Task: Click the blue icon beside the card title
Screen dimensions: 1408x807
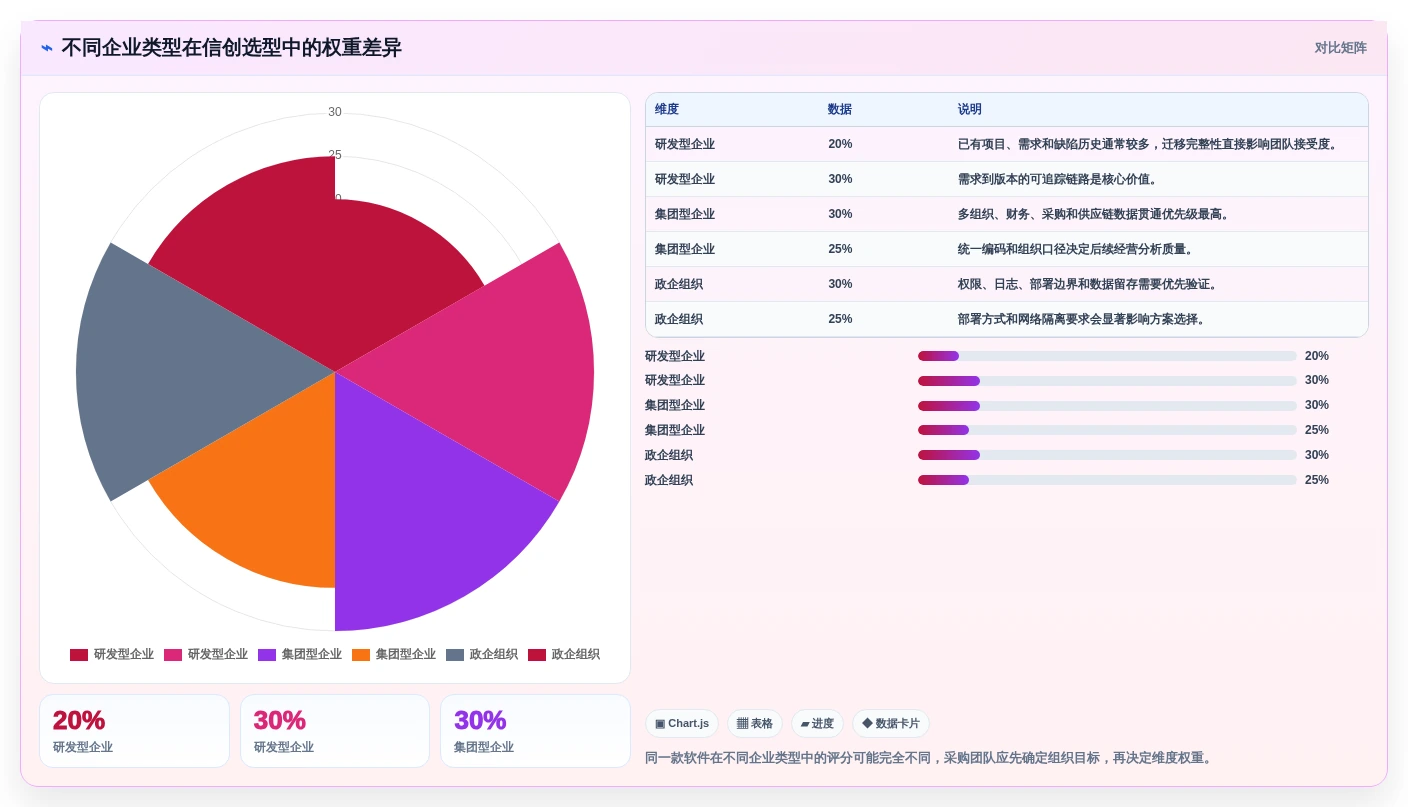Action: (47, 48)
